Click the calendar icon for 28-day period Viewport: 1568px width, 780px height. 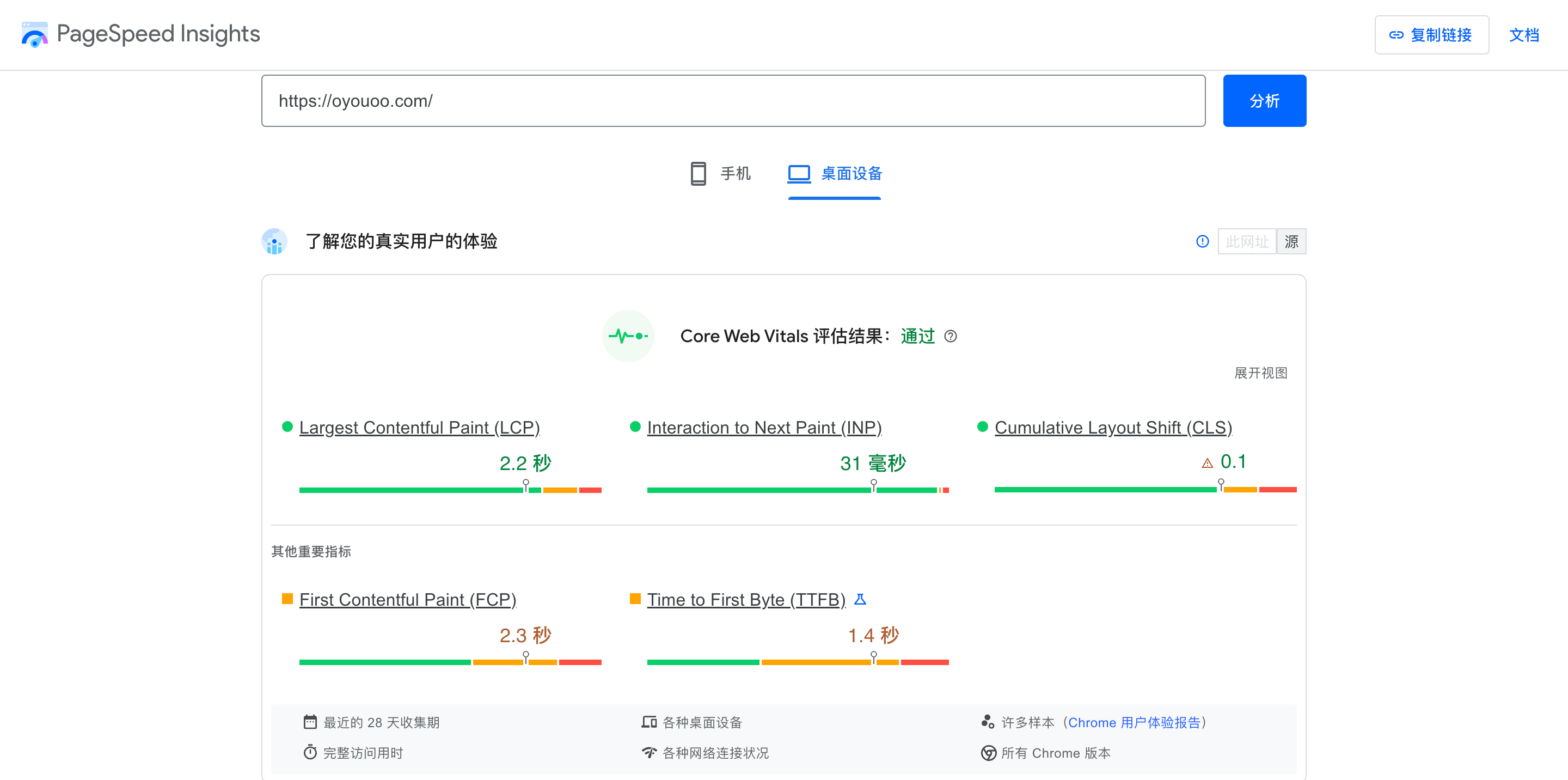tap(310, 722)
